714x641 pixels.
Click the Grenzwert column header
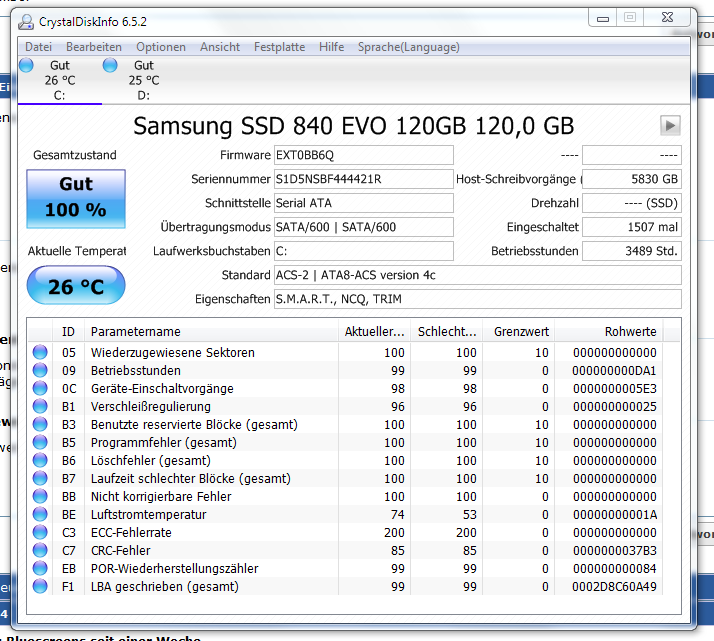(x=519, y=331)
